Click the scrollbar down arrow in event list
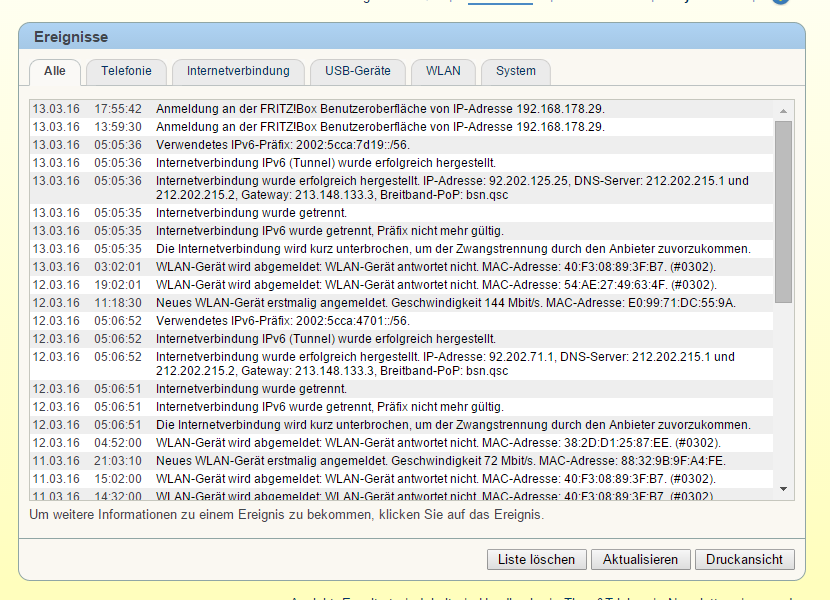This screenshot has height=600, width=830. (x=783, y=488)
